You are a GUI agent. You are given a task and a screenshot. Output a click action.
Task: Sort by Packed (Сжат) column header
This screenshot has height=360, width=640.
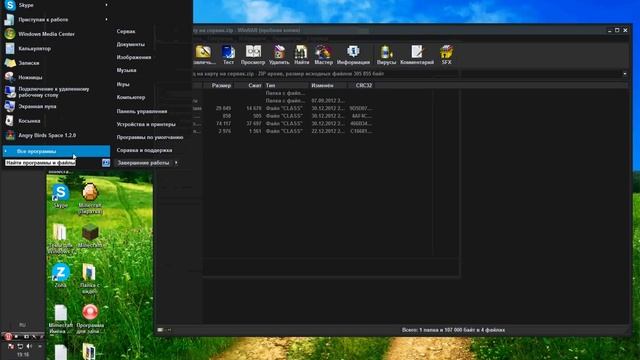tap(249, 85)
